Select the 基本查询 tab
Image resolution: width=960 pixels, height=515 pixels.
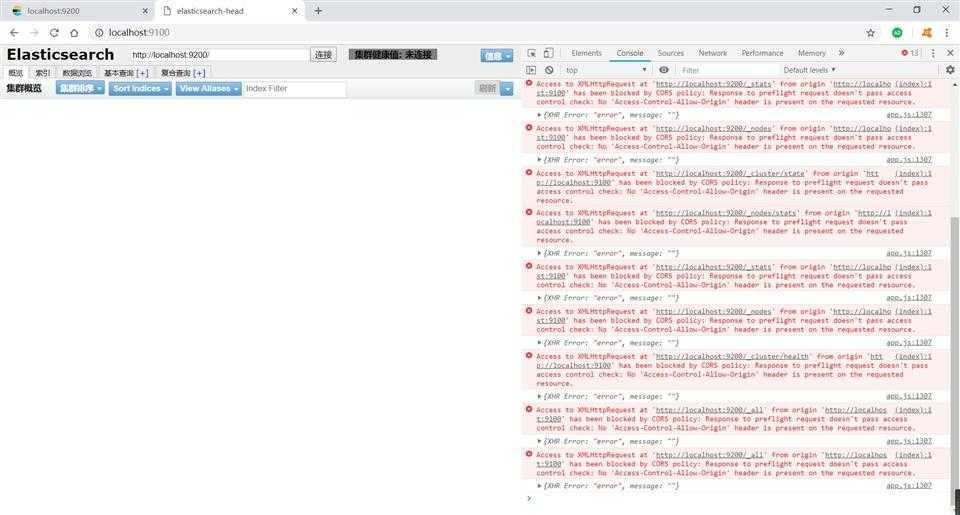118,73
